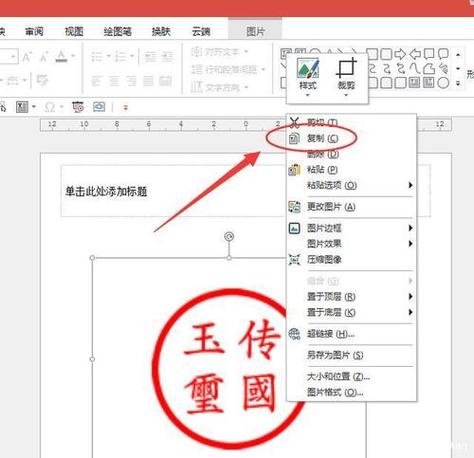
Task: Choose 复制(C) from the context menu
Action: [x=351, y=138]
